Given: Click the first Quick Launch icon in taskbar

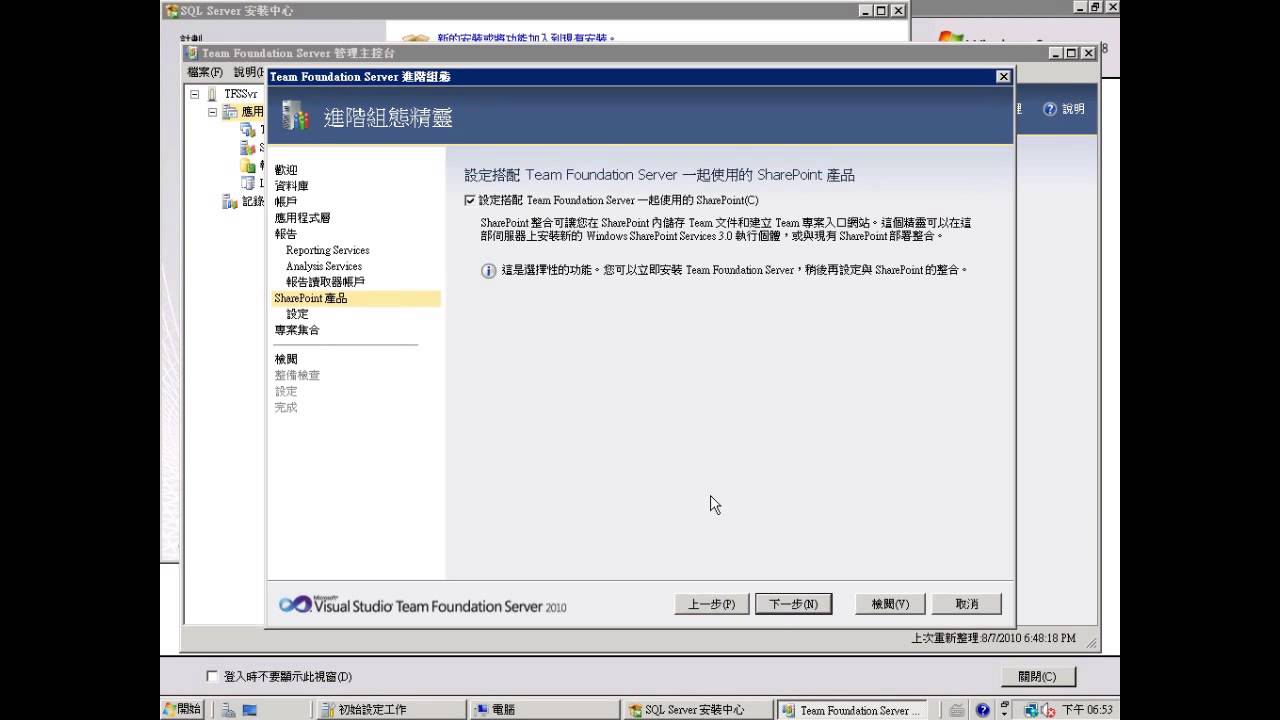Looking at the screenshot, I should pyautogui.click(x=229, y=710).
